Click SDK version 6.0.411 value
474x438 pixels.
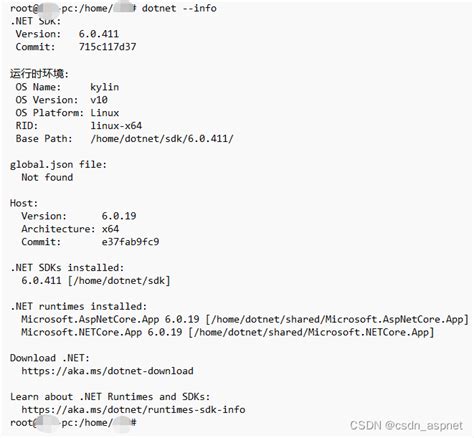(99, 34)
